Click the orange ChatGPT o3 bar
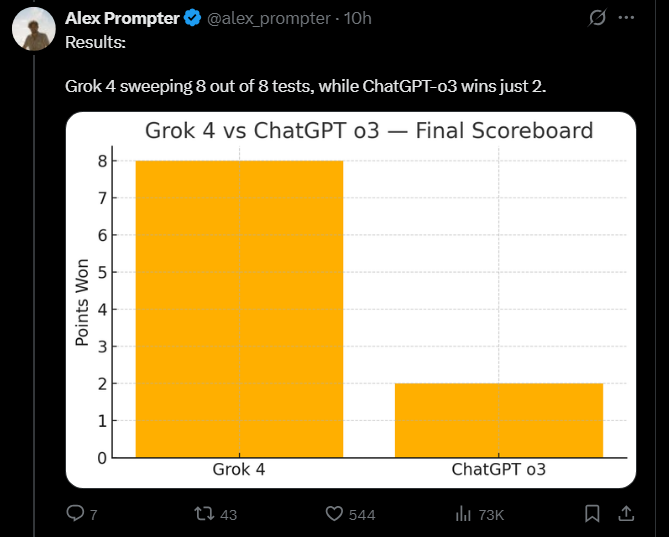 [x=499, y=421]
